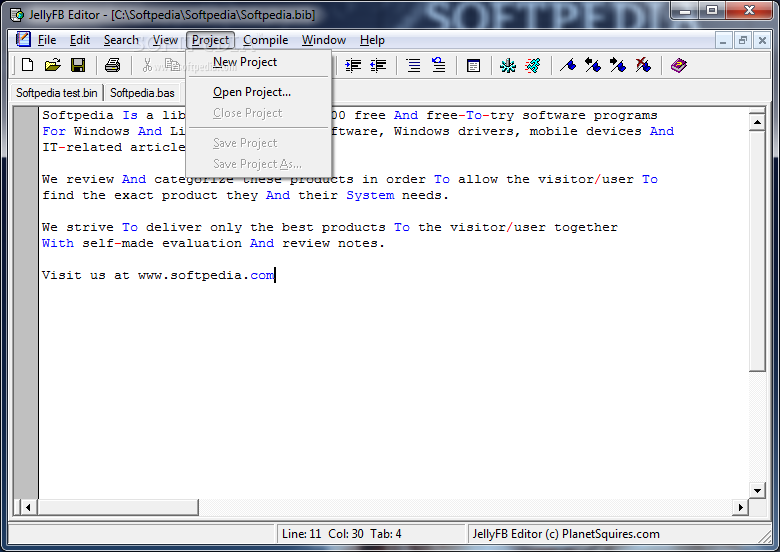Image resolution: width=780 pixels, height=552 pixels.
Task: Click the Save Project menu entry
Action: pyautogui.click(x=258, y=143)
